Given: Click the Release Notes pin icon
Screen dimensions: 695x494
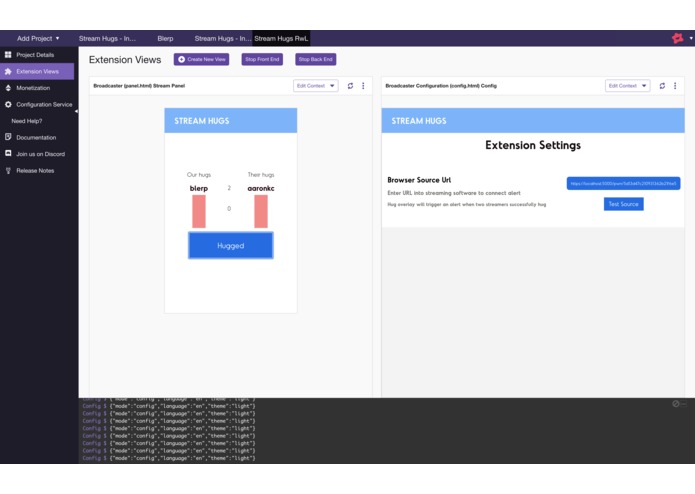Looking at the screenshot, I should 8,171.
